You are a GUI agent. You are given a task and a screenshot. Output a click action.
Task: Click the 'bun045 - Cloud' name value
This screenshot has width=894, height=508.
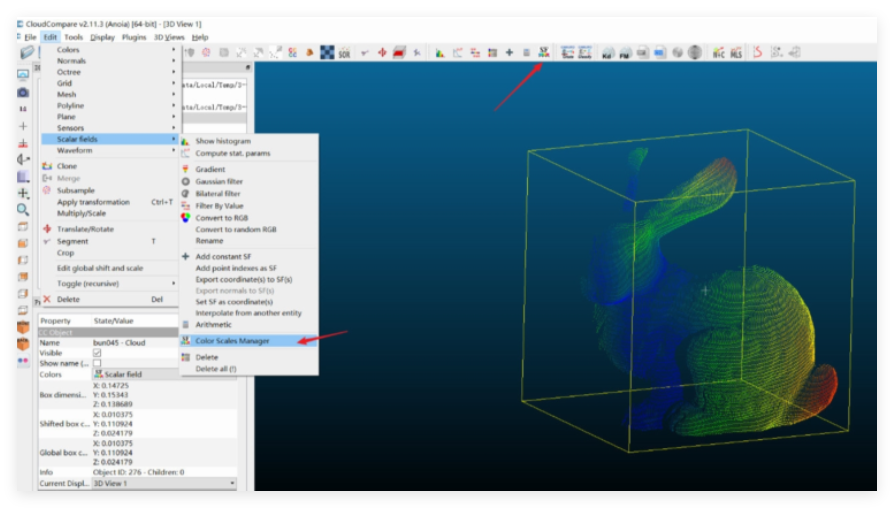(119, 343)
